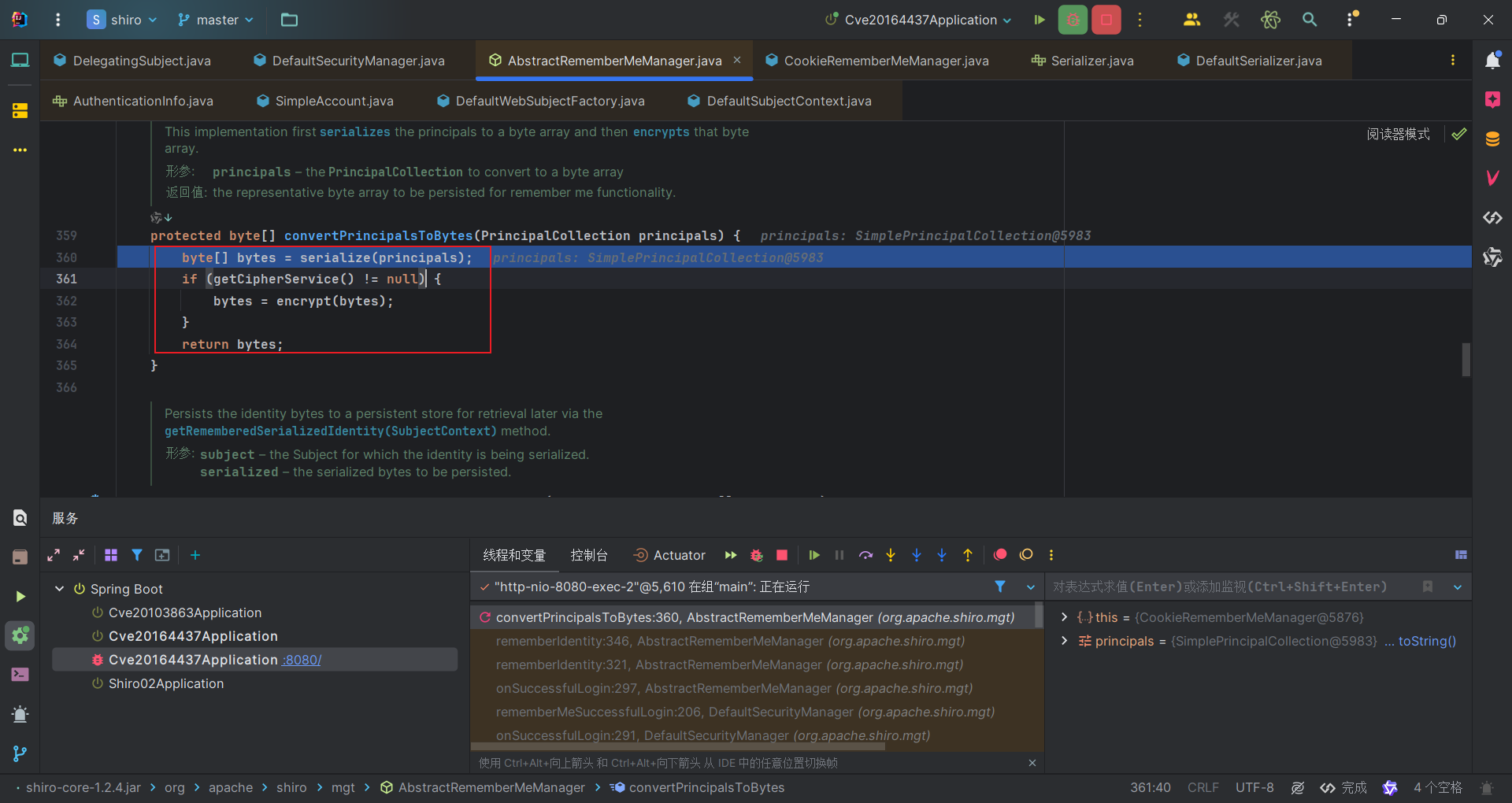Viewport: 1512px width, 803px height.
Task: Toggle Reader Mode label in editor
Action: click(x=1398, y=134)
